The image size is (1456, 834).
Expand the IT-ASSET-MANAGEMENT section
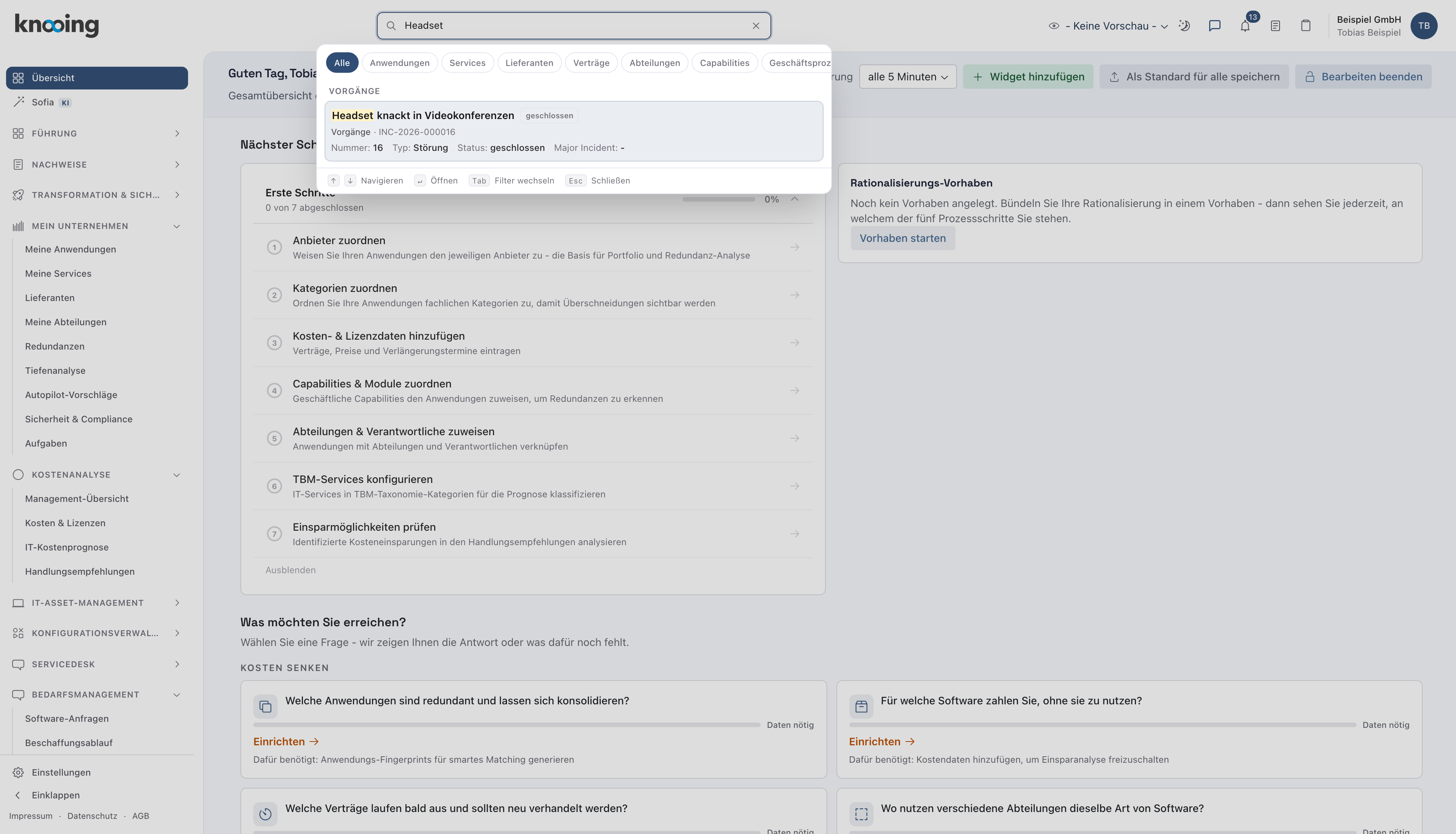(97, 603)
